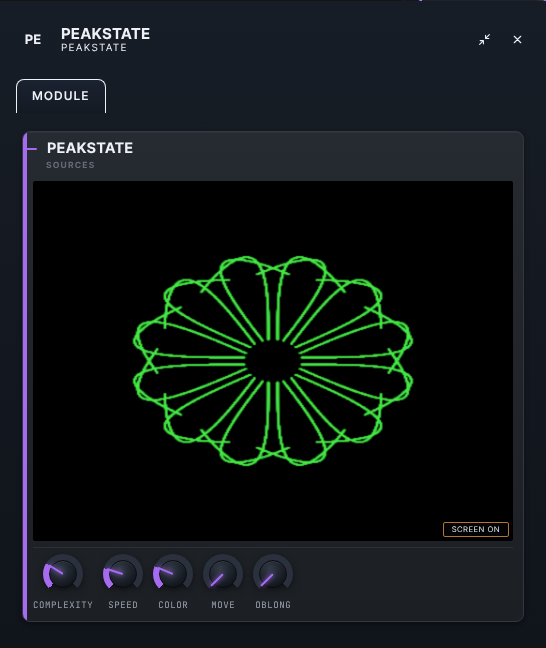Toggle the SCREEN ON button

(476, 529)
